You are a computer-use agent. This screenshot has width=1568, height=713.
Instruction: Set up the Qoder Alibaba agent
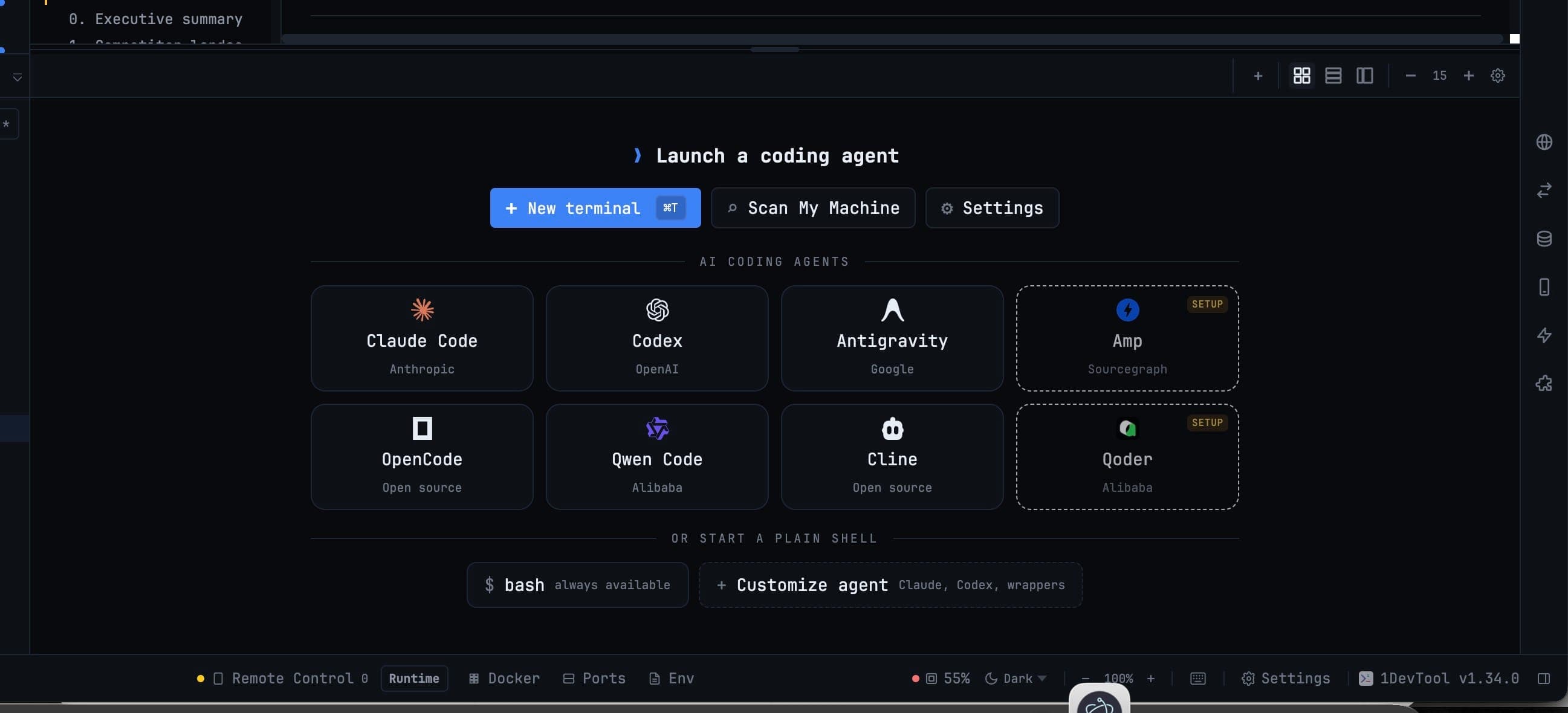click(1127, 457)
